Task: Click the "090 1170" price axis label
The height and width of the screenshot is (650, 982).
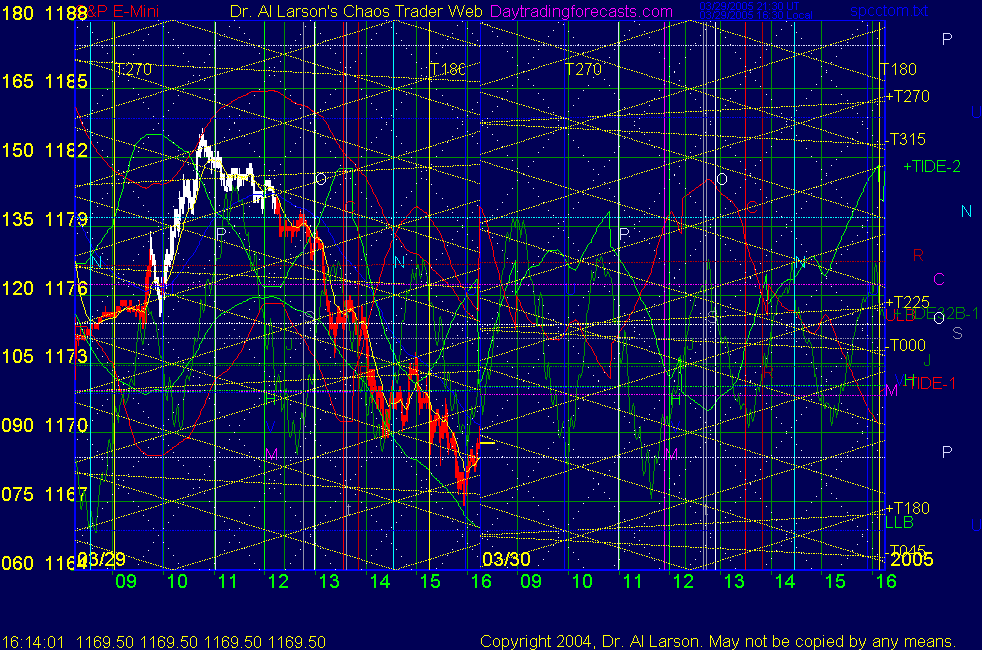Action: point(44,425)
